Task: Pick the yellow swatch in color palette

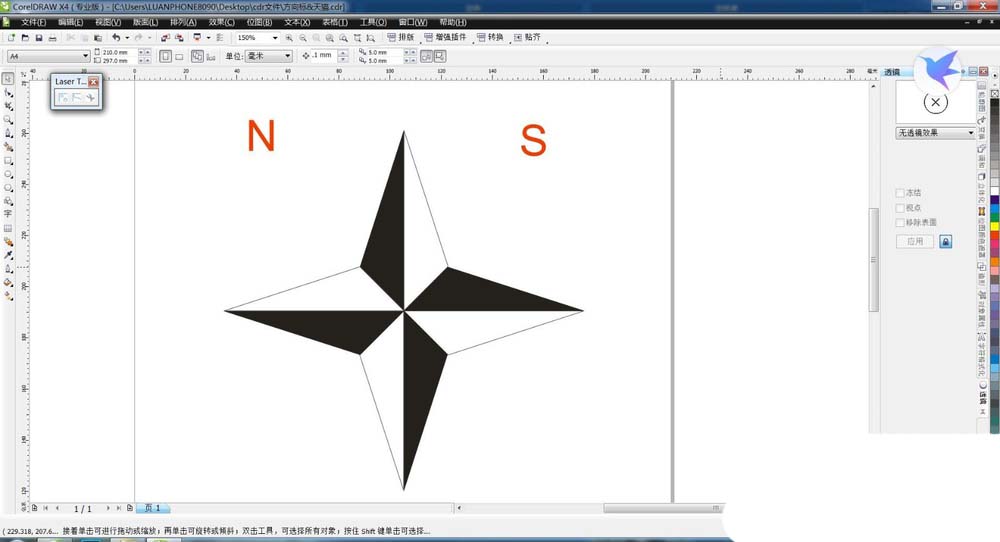Action: click(x=994, y=224)
